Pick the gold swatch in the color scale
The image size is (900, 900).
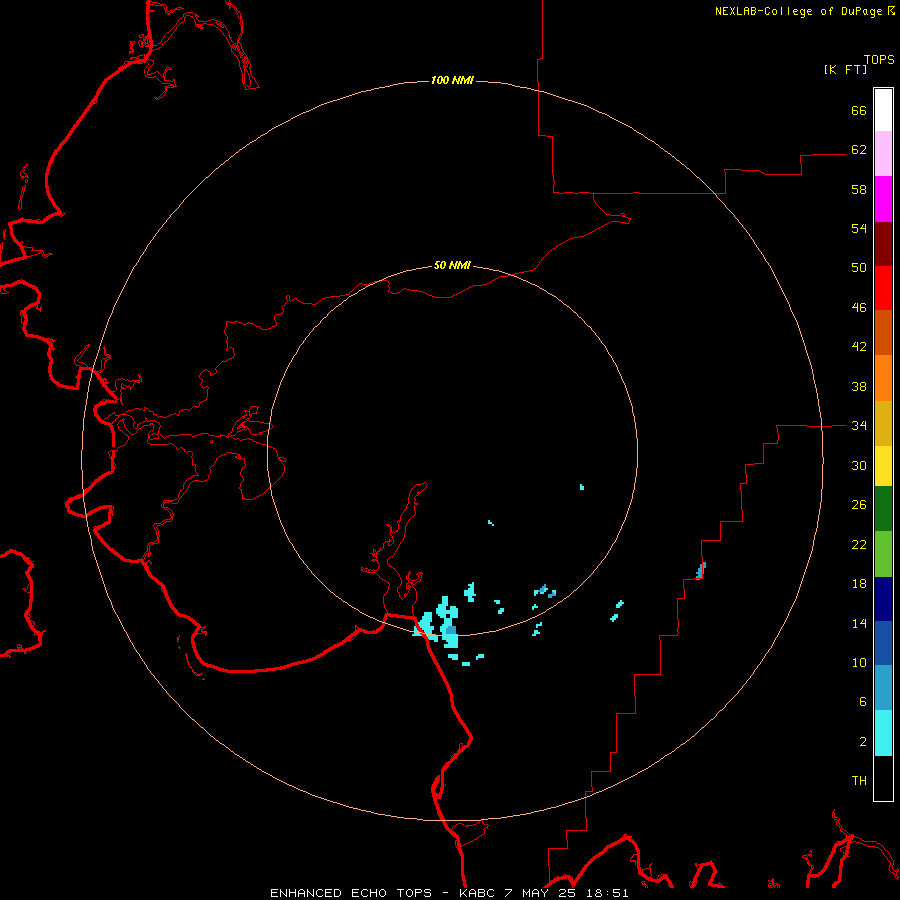(883, 423)
